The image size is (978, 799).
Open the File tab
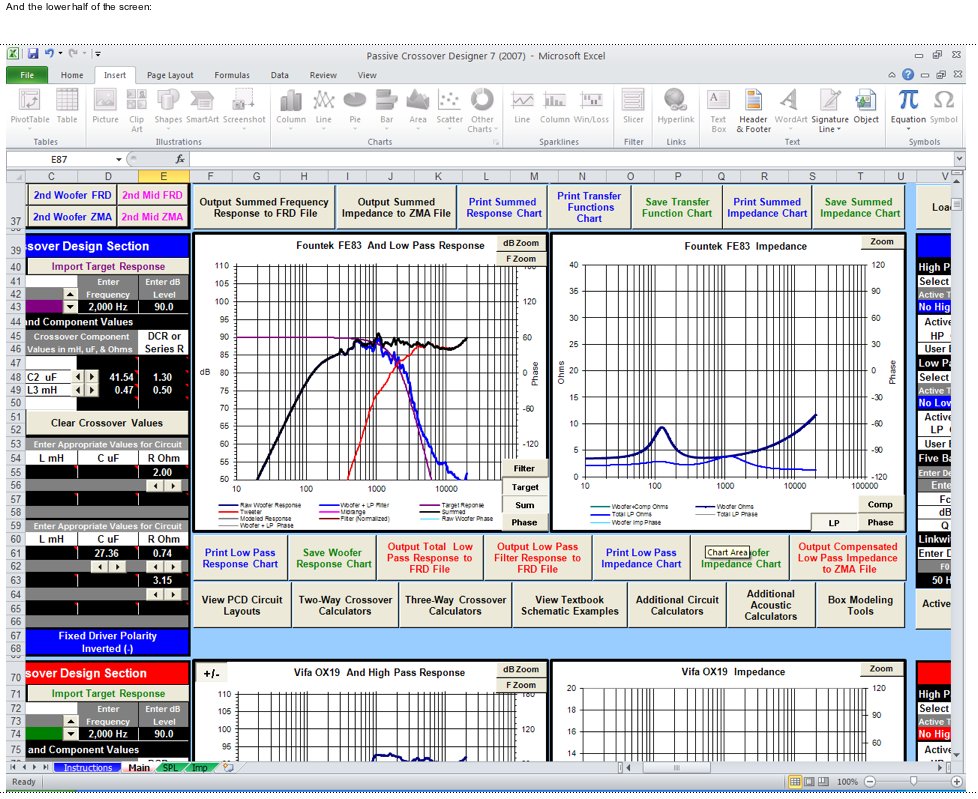27,75
